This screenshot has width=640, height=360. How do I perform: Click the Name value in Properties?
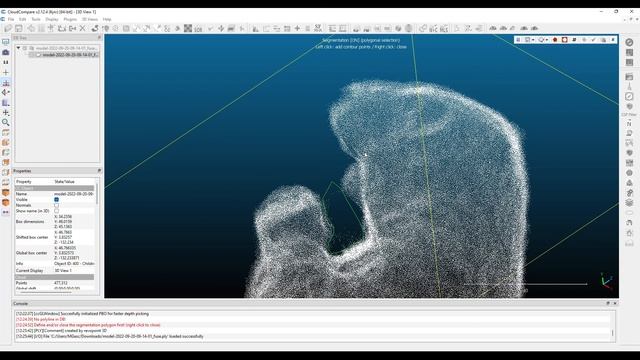click(74, 194)
